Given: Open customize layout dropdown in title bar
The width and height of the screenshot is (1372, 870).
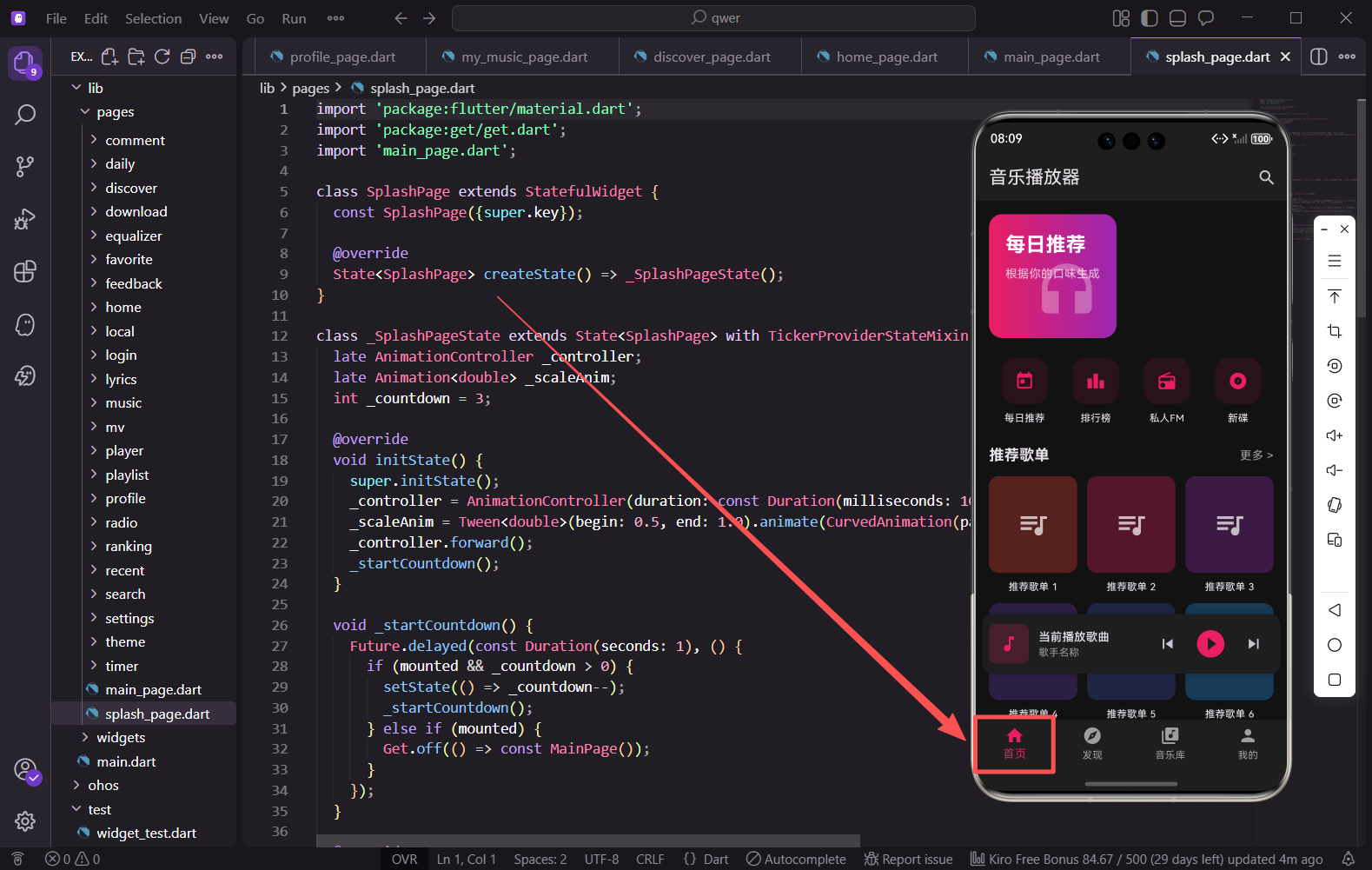Looking at the screenshot, I should click(x=1121, y=18).
